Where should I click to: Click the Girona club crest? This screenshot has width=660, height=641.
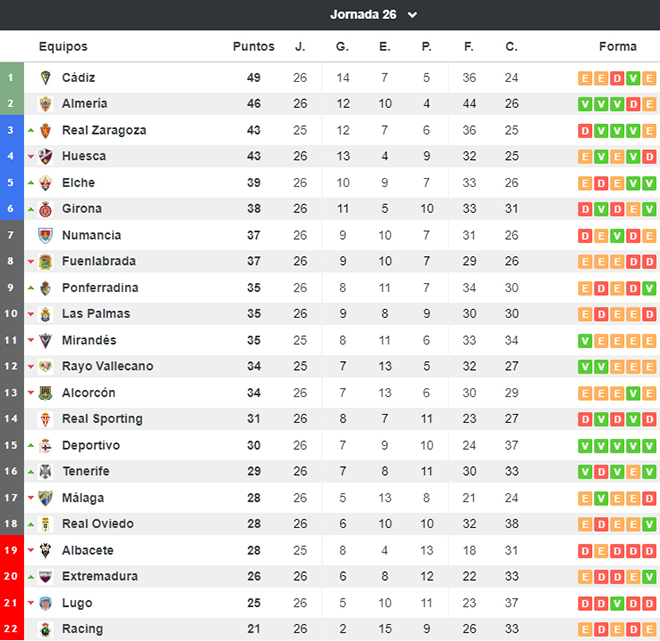pyautogui.click(x=45, y=209)
